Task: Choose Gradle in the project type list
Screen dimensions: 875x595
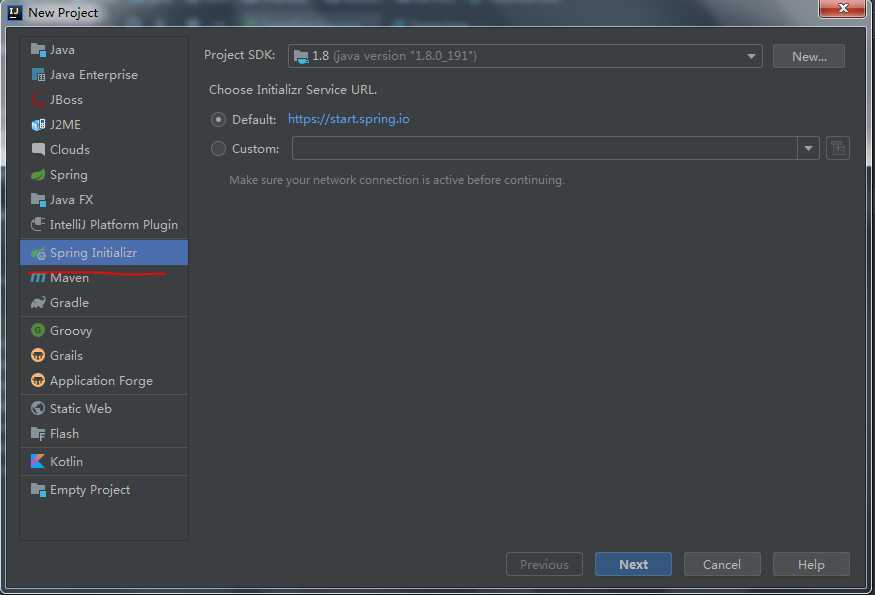Action: [104, 303]
